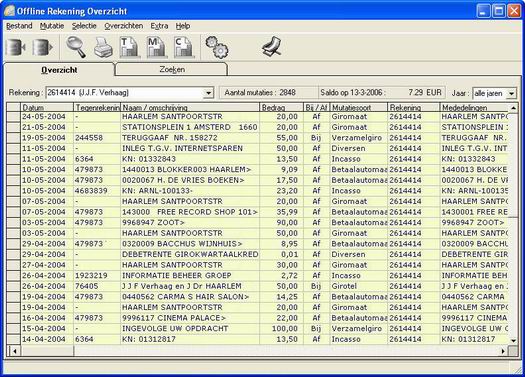
Task: Select the Overzicht tab
Action: tap(59, 70)
